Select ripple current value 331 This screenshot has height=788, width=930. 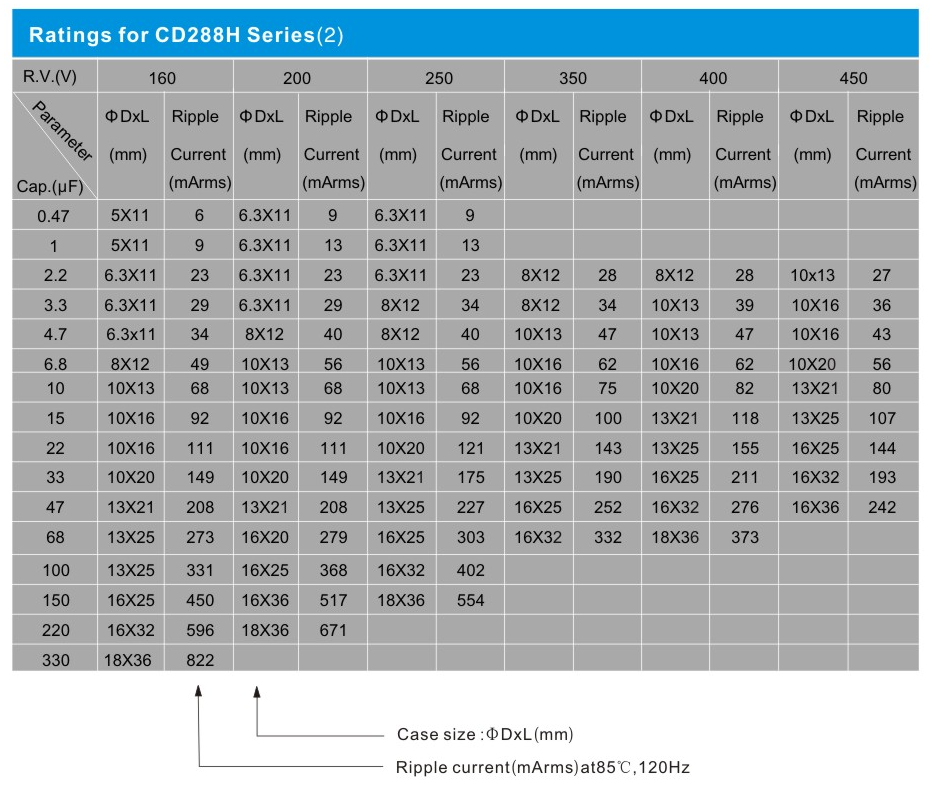tap(200, 570)
